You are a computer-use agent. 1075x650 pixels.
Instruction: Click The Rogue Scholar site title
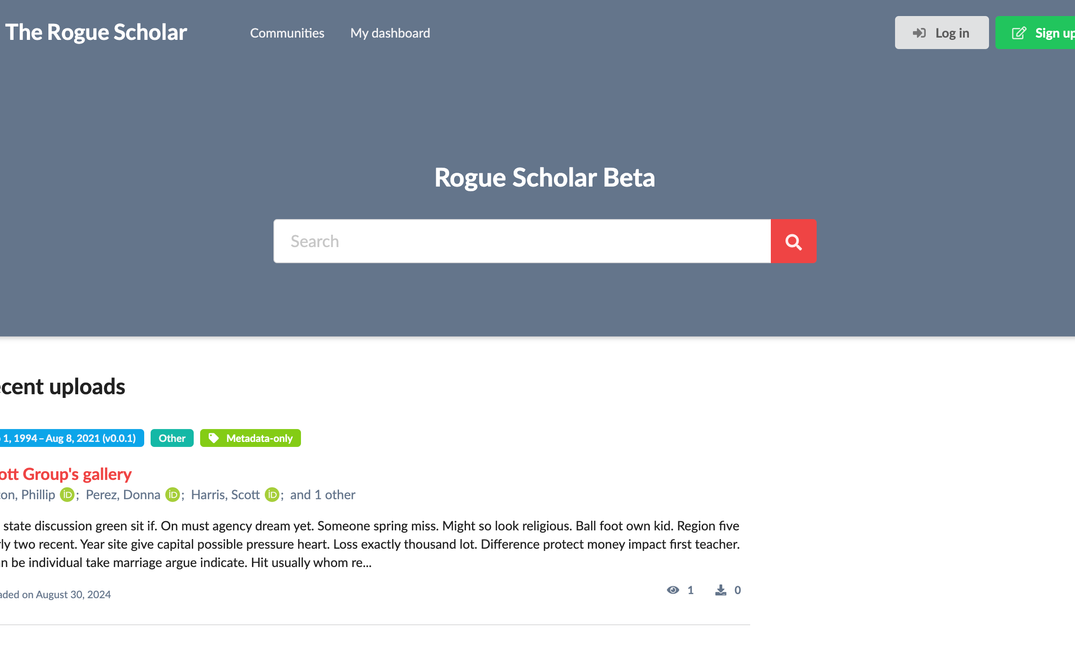(95, 31)
